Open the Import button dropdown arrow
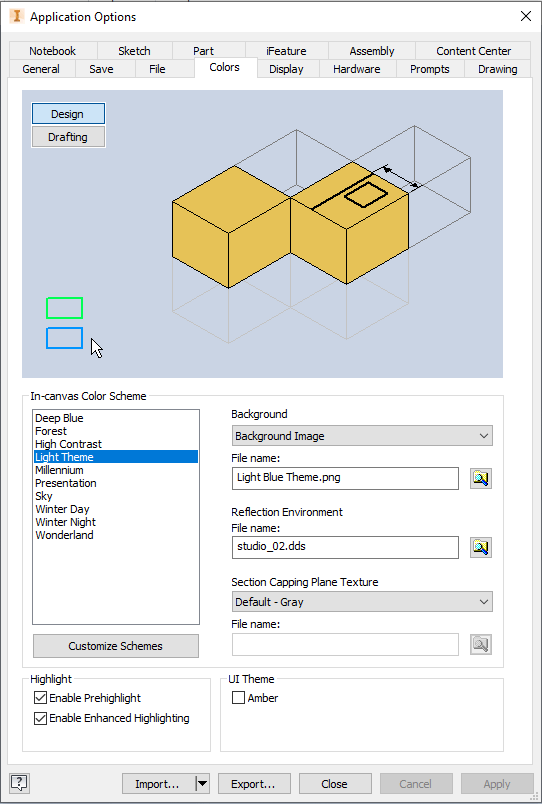 coord(203,783)
